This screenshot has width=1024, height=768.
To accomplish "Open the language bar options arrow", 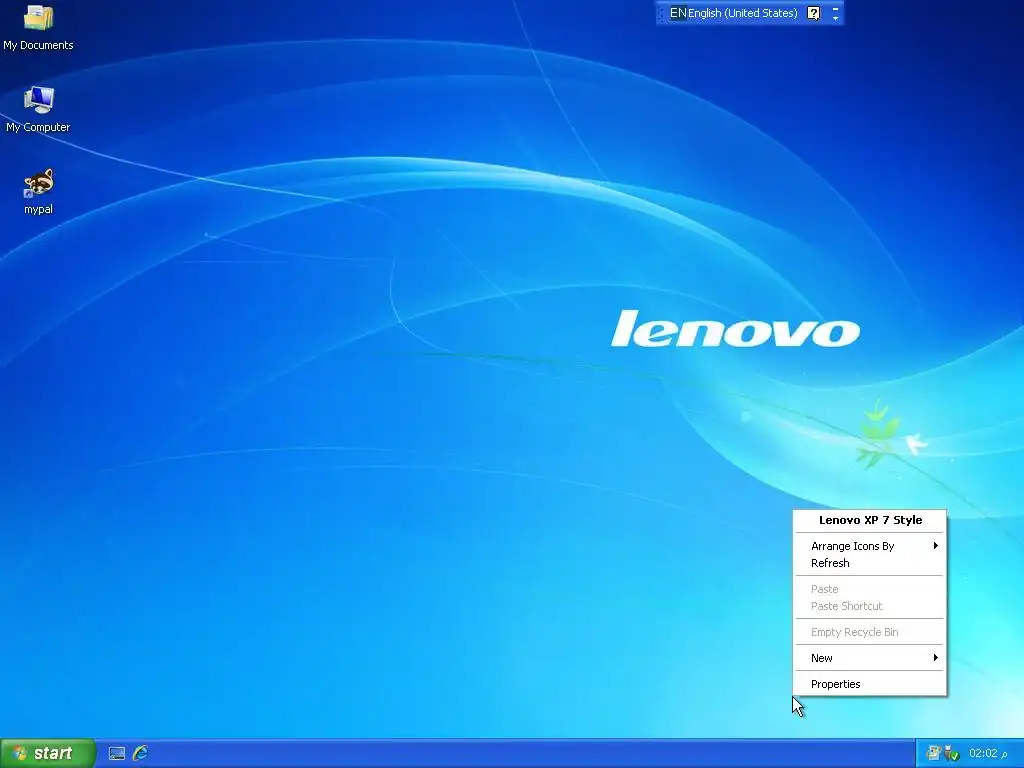I will pos(835,18).
